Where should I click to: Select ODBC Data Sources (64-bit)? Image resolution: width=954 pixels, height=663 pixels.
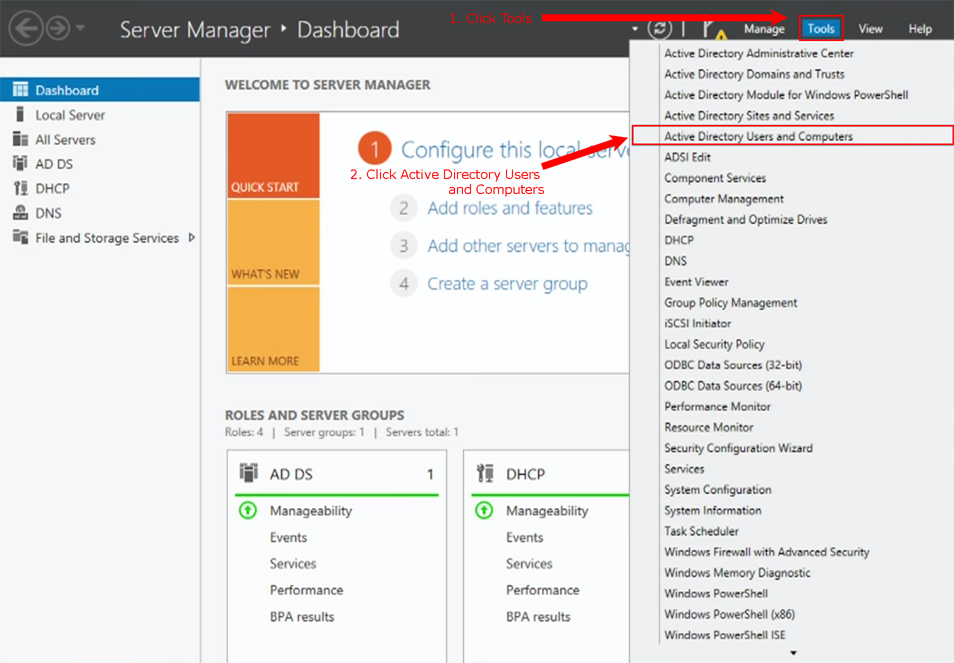click(x=733, y=386)
